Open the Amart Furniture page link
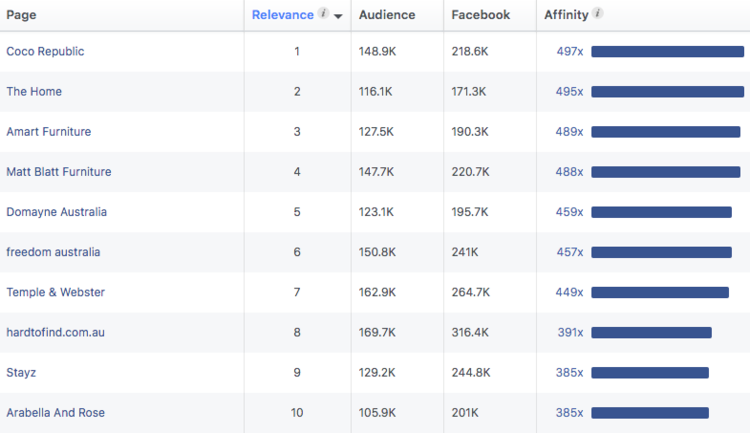The image size is (750, 433). tap(49, 131)
